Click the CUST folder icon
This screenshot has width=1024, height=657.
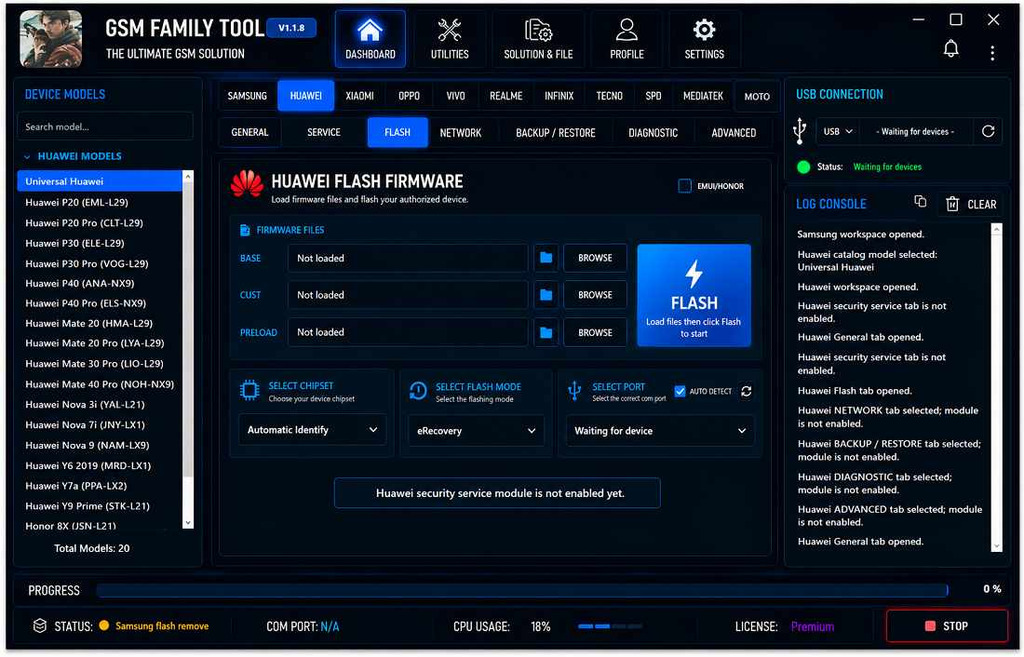[545, 295]
